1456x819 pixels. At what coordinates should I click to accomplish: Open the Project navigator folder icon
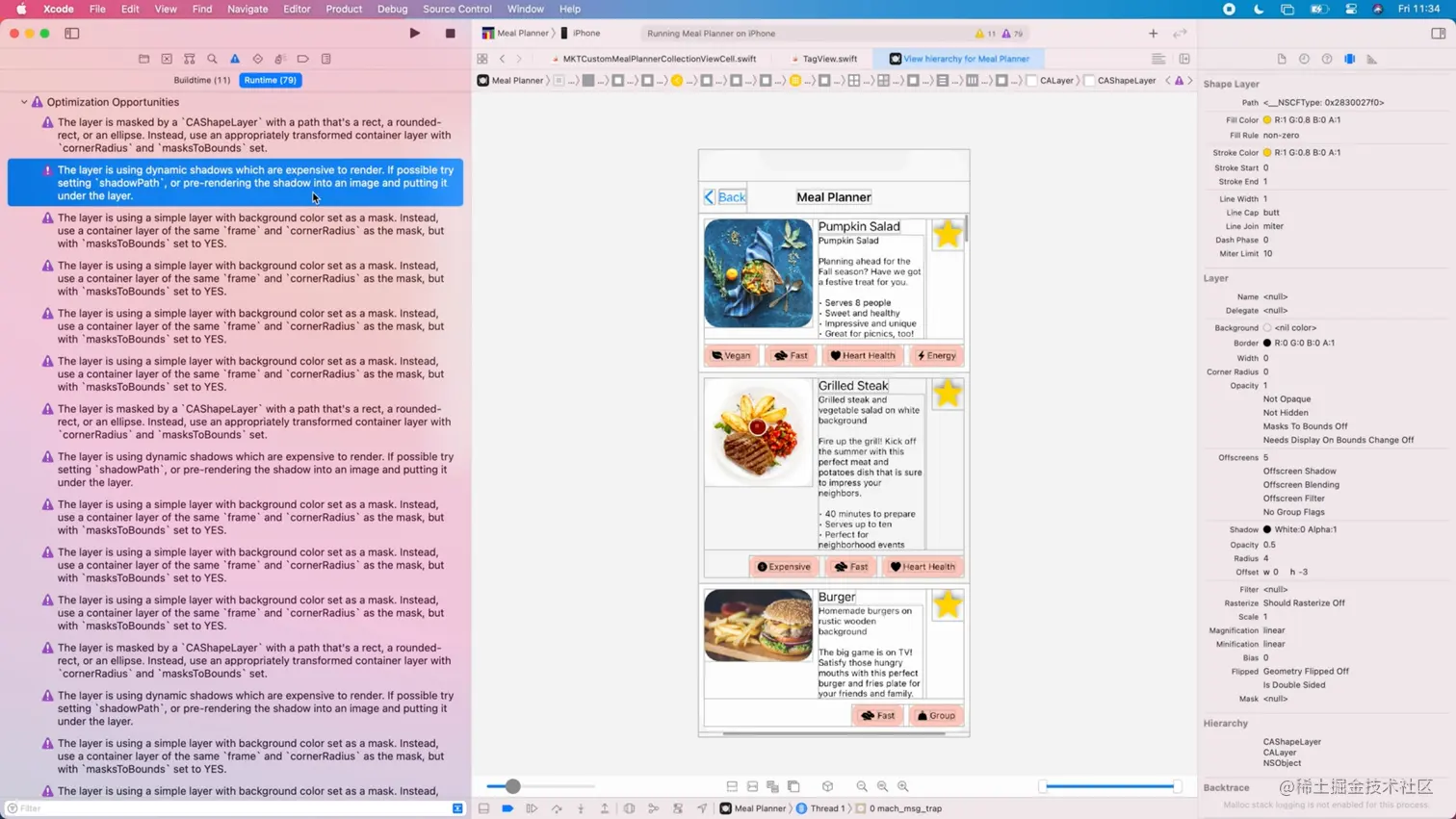(x=143, y=59)
